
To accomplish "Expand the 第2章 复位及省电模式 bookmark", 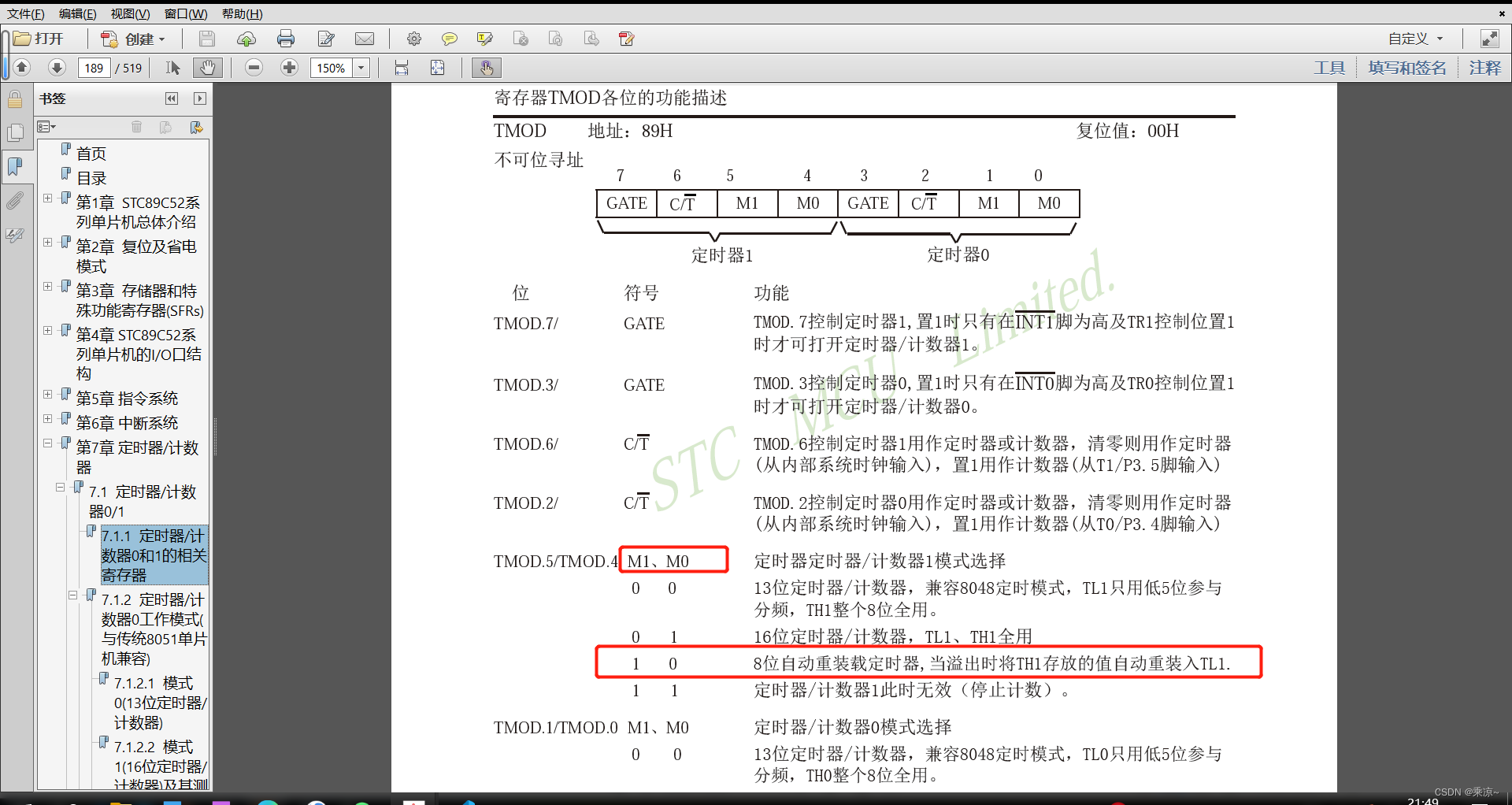I will [x=47, y=243].
